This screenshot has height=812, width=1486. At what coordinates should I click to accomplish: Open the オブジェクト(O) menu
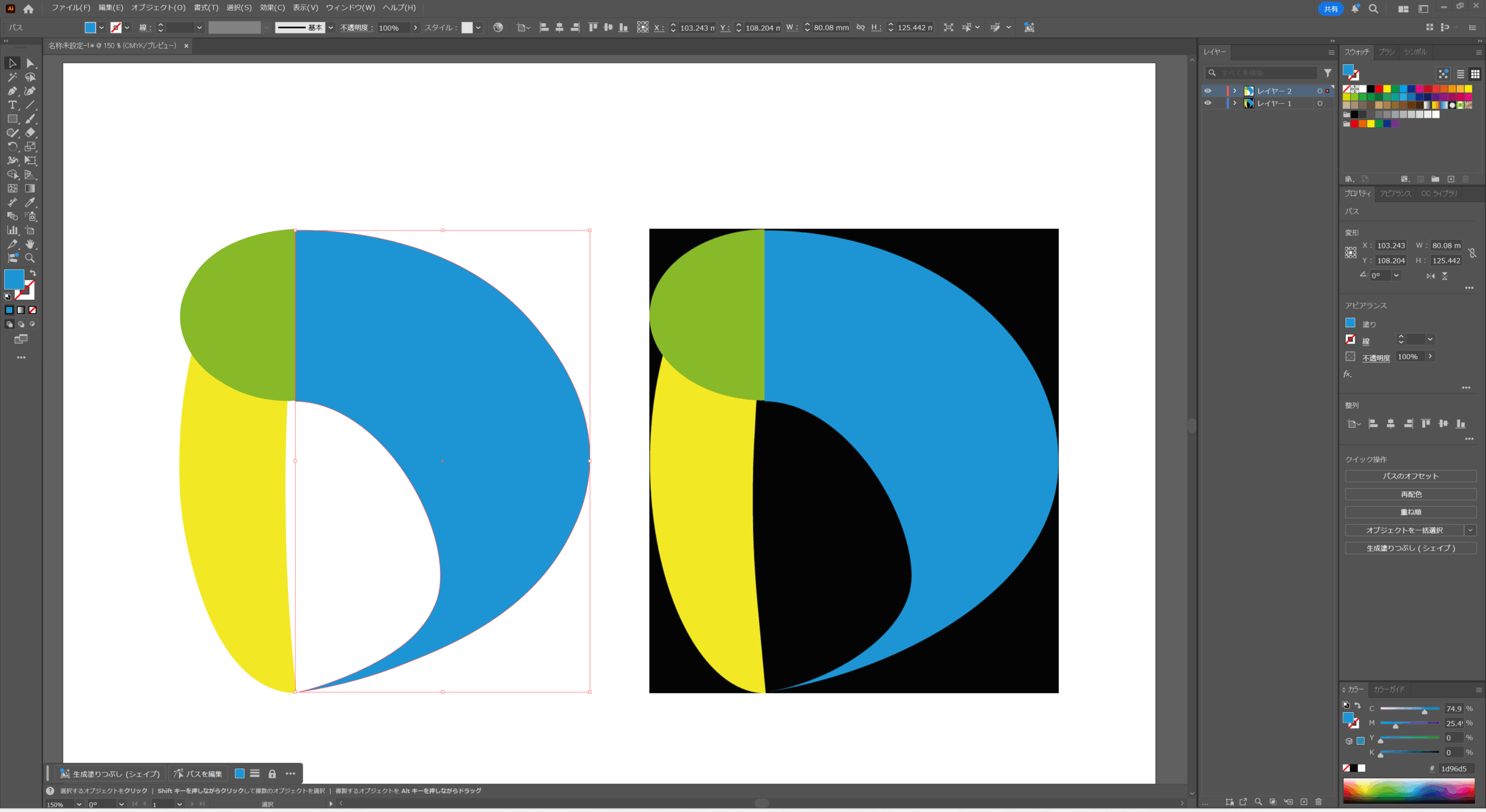pyautogui.click(x=158, y=8)
